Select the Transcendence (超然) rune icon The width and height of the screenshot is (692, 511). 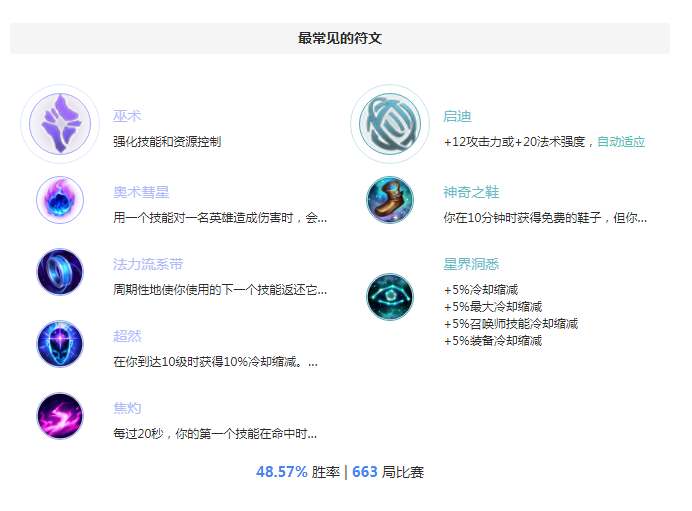click(x=60, y=344)
